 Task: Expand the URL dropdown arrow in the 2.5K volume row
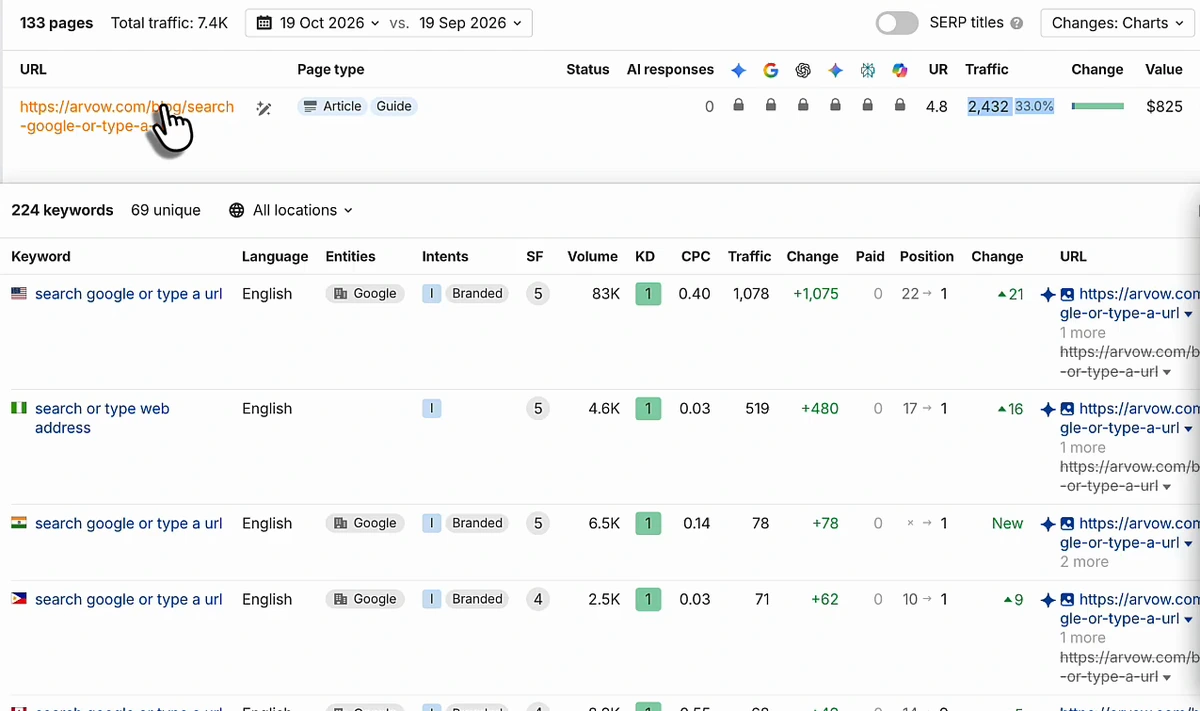pyautogui.click(x=1188, y=619)
